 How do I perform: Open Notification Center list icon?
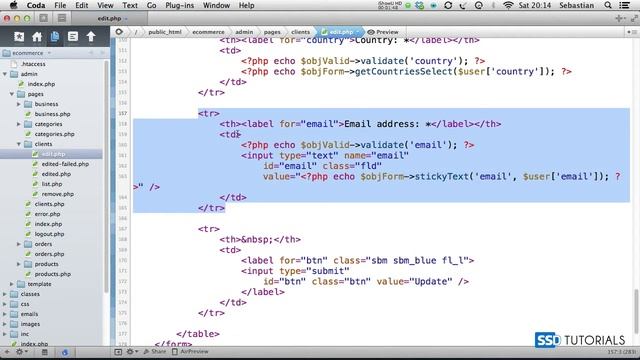pyautogui.click(x=624, y=5)
